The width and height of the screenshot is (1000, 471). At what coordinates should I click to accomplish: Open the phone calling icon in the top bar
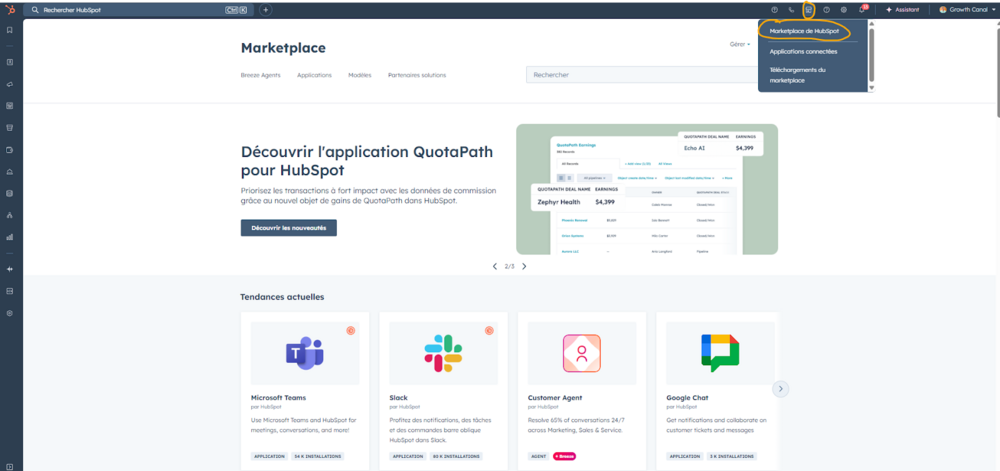(791, 10)
